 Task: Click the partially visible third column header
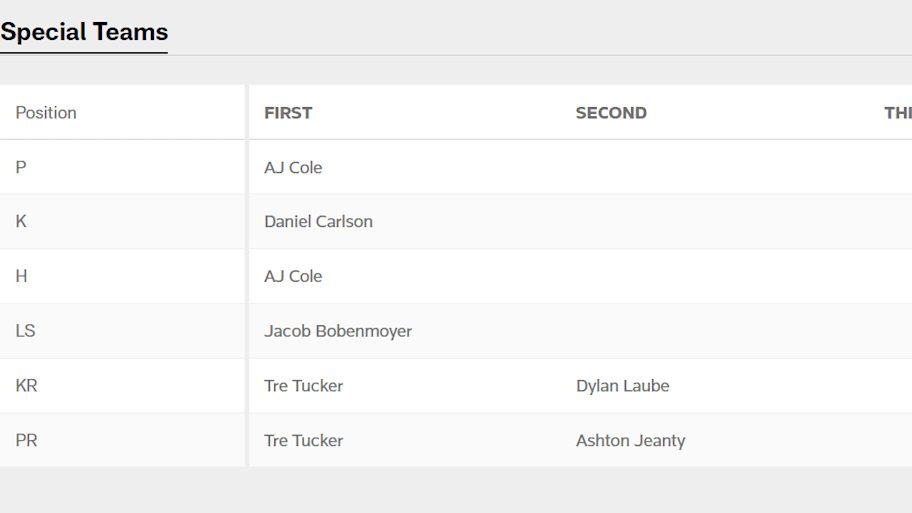tap(897, 113)
